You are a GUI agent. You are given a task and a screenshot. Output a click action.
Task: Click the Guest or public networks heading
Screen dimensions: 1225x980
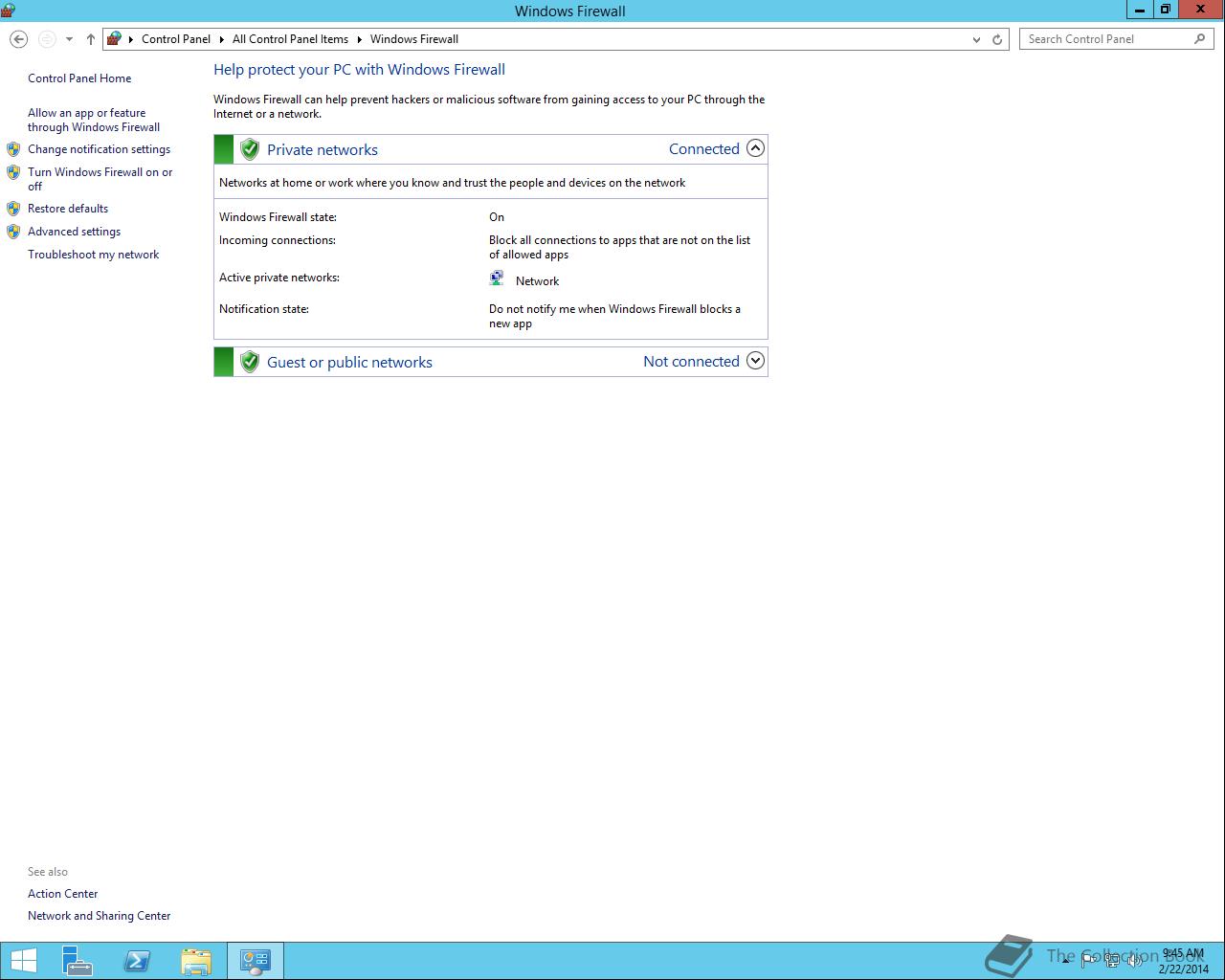click(x=349, y=363)
